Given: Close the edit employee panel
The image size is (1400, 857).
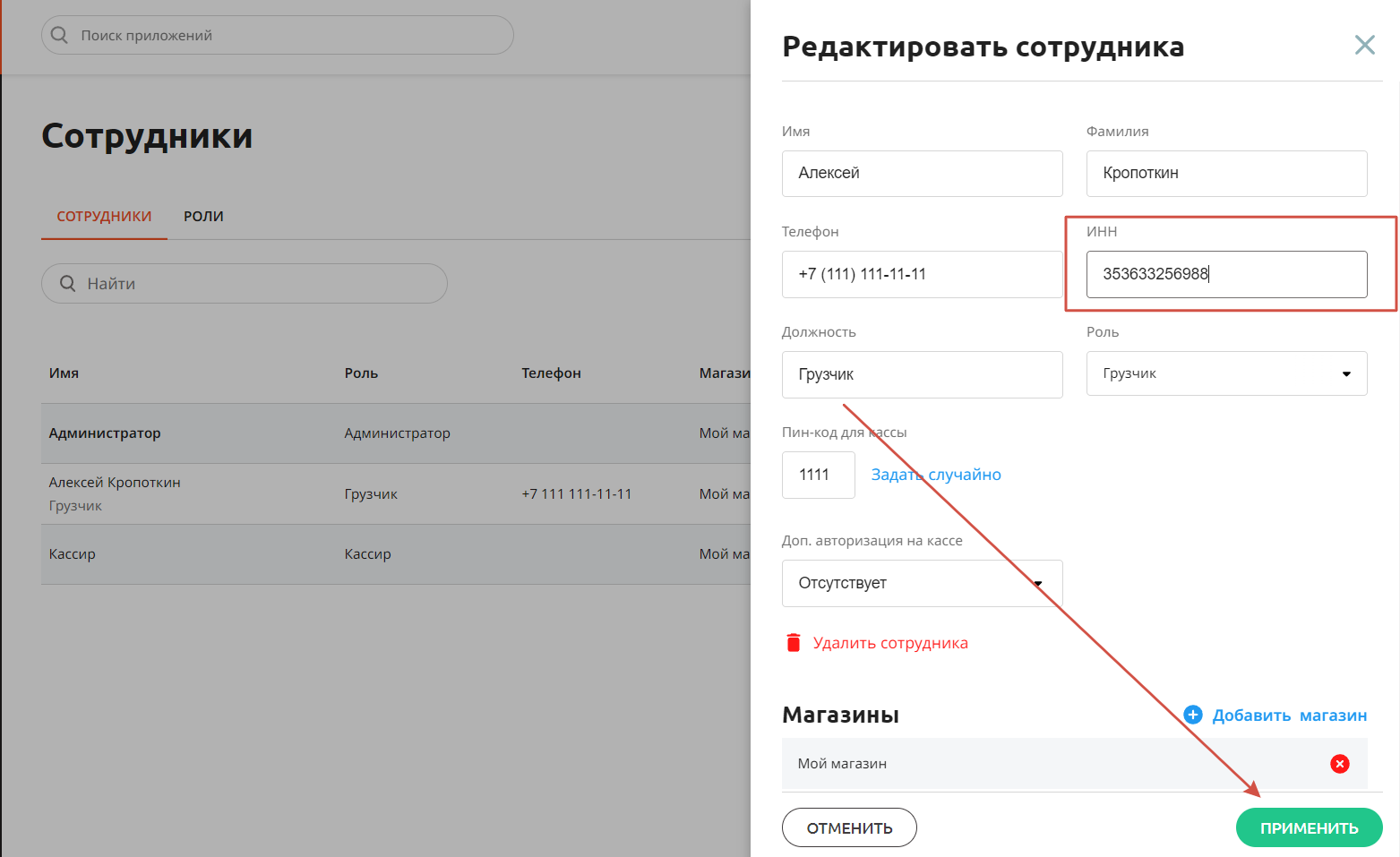Looking at the screenshot, I should tap(1364, 45).
